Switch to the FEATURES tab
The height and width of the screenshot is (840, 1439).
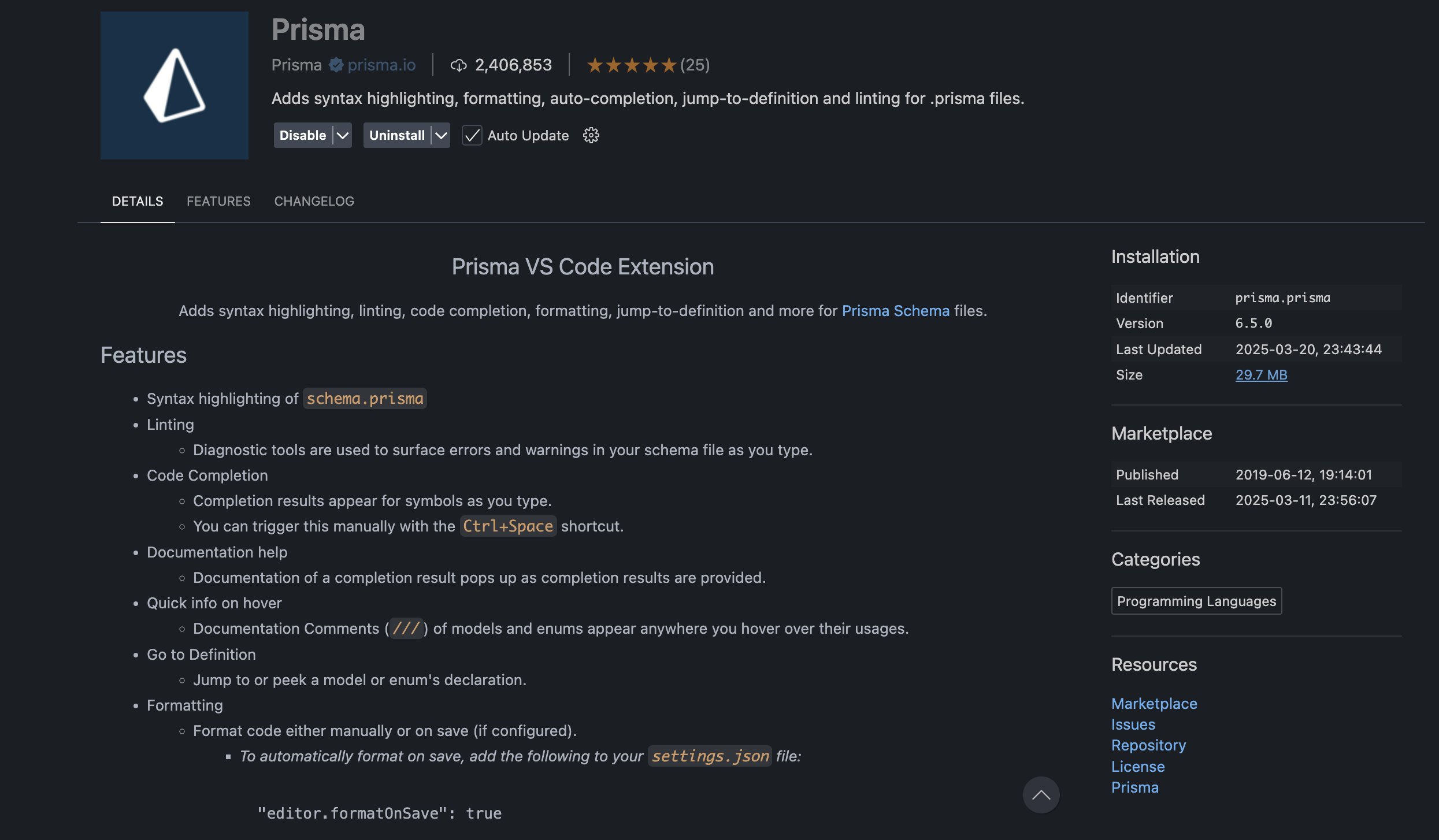click(218, 201)
